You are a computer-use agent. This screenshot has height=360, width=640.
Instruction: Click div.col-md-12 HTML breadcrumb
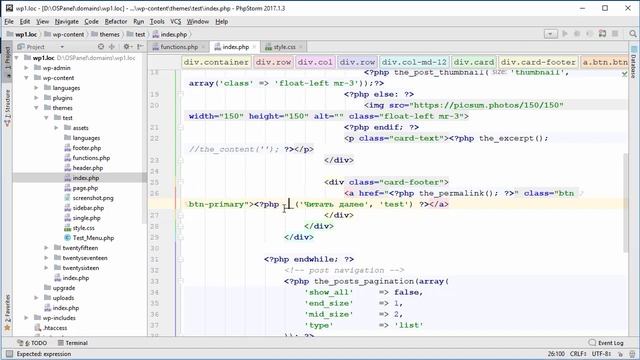coord(414,62)
